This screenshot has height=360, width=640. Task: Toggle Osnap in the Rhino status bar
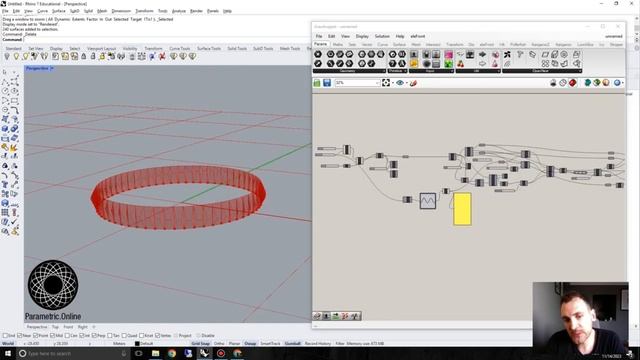[x=250, y=344]
